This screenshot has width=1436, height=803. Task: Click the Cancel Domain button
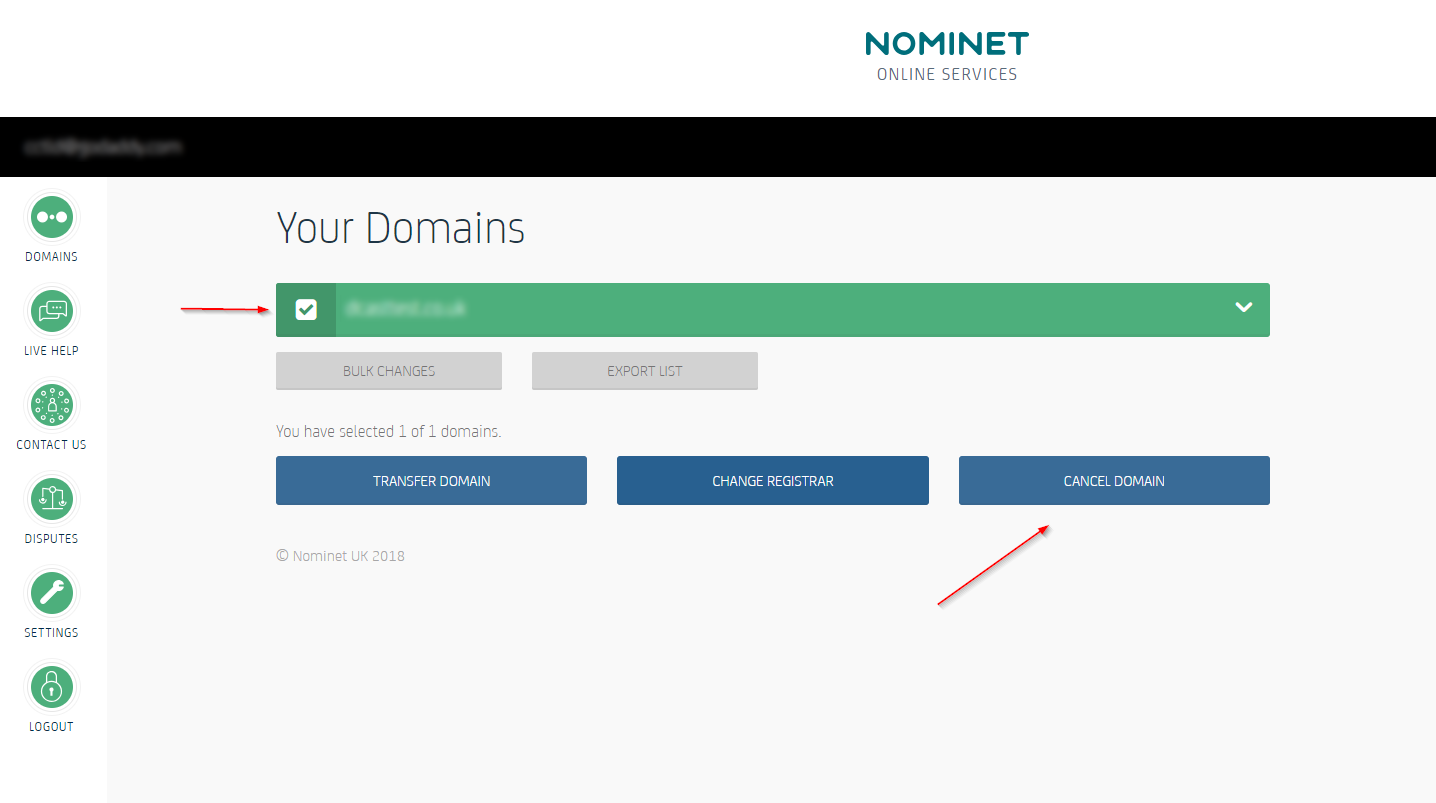[x=1114, y=481]
